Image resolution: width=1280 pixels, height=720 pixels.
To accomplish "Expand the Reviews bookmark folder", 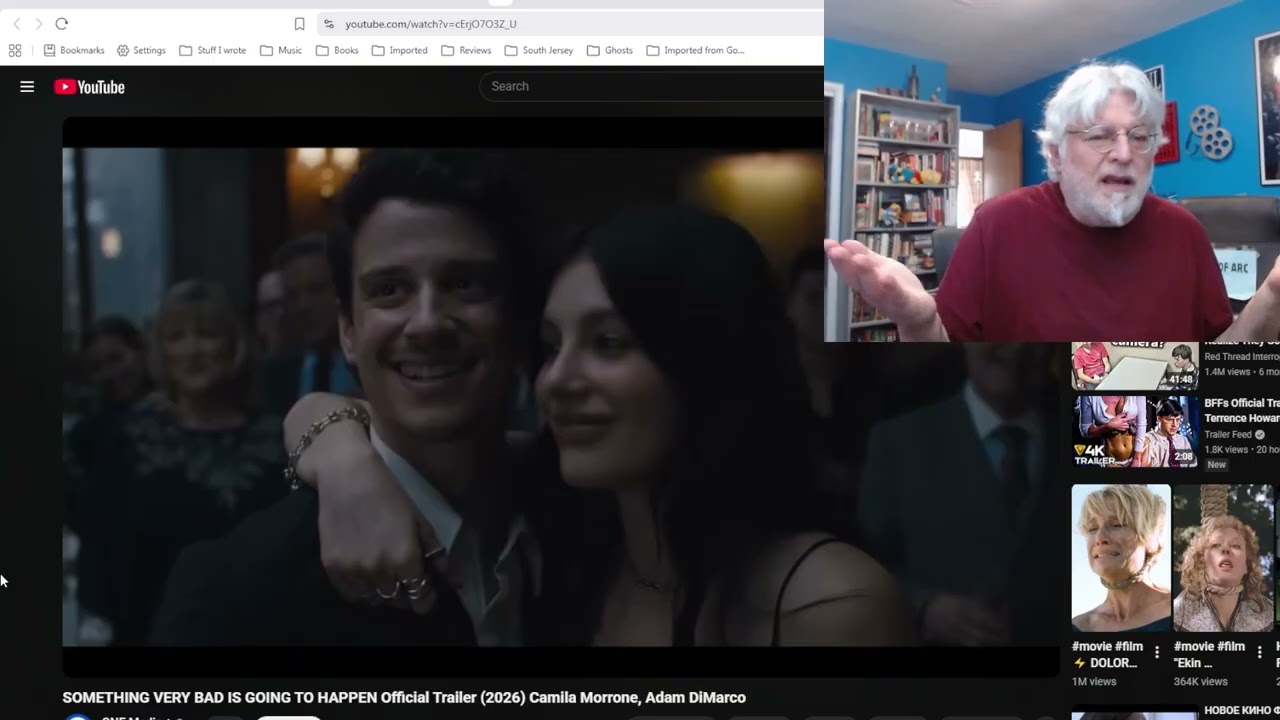I will tap(466, 50).
